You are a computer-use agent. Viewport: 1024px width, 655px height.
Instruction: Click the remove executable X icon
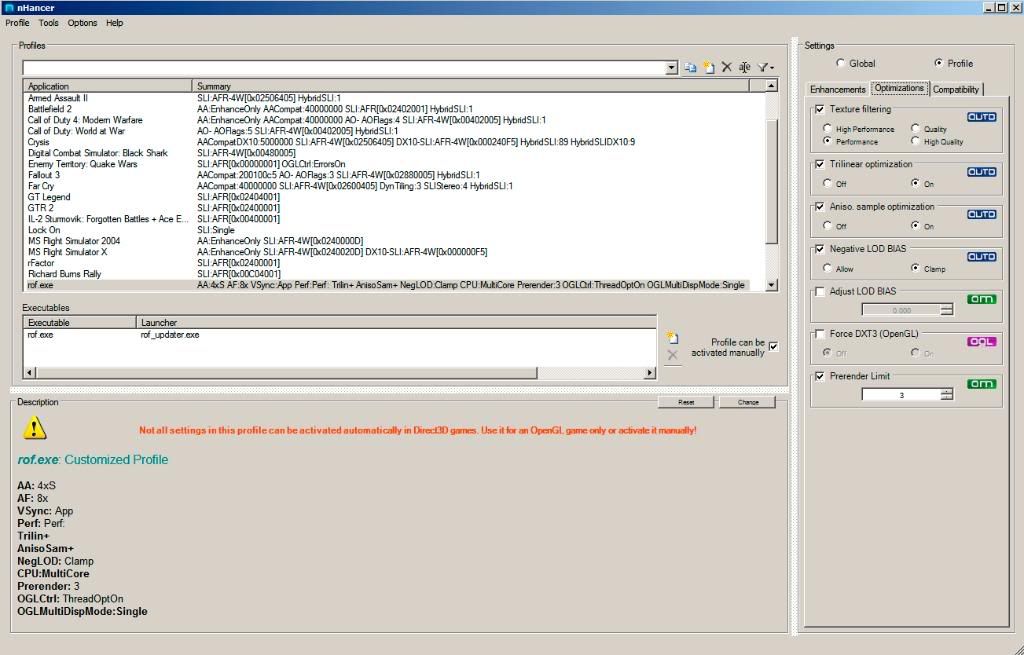(x=672, y=355)
